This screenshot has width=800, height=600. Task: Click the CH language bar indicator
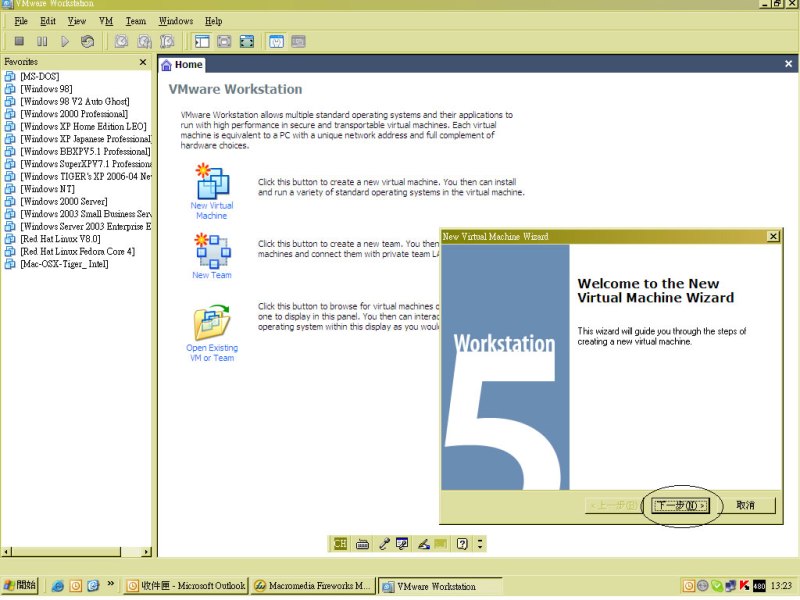pyautogui.click(x=340, y=544)
